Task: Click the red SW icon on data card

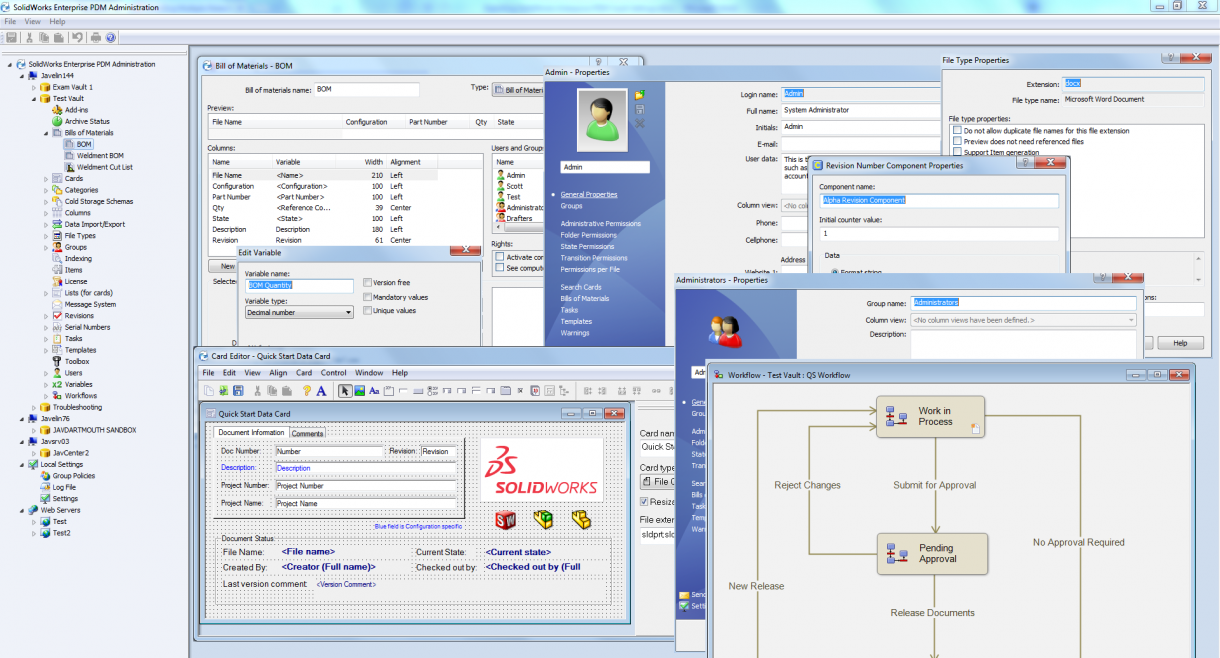Action: point(506,519)
